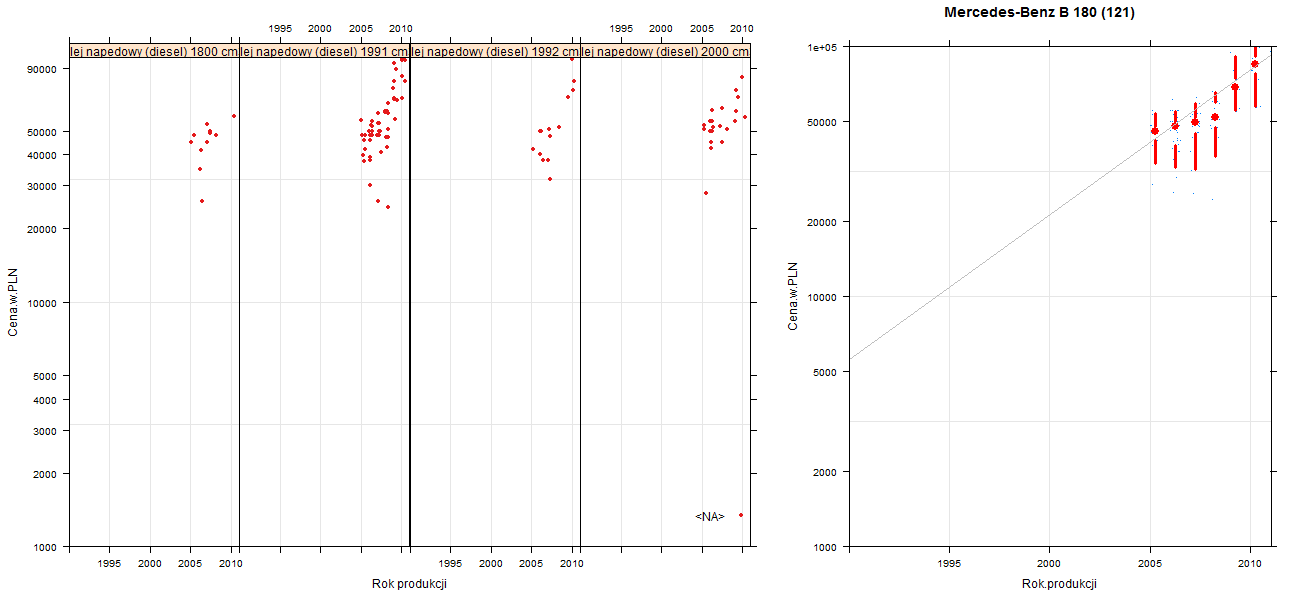Image resolution: width=1300 pixels, height=600 pixels.
Task: Click year 2005 on the Mercedes-Benz chart's x-axis
Action: [x=1150, y=564]
